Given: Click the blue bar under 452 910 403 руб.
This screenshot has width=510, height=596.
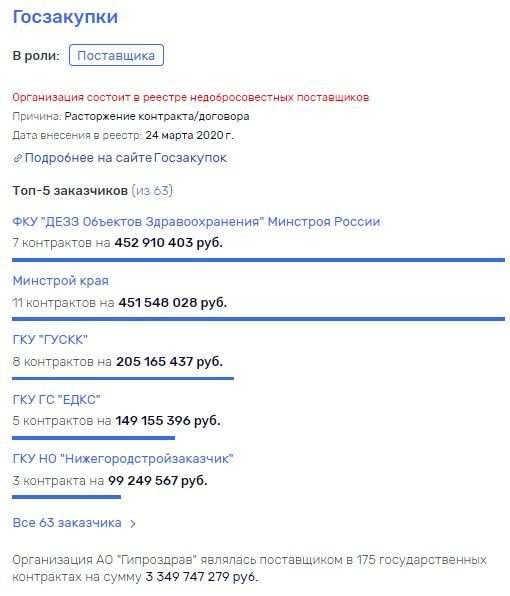Looking at the screenshot, I should (x=258, y=260).
